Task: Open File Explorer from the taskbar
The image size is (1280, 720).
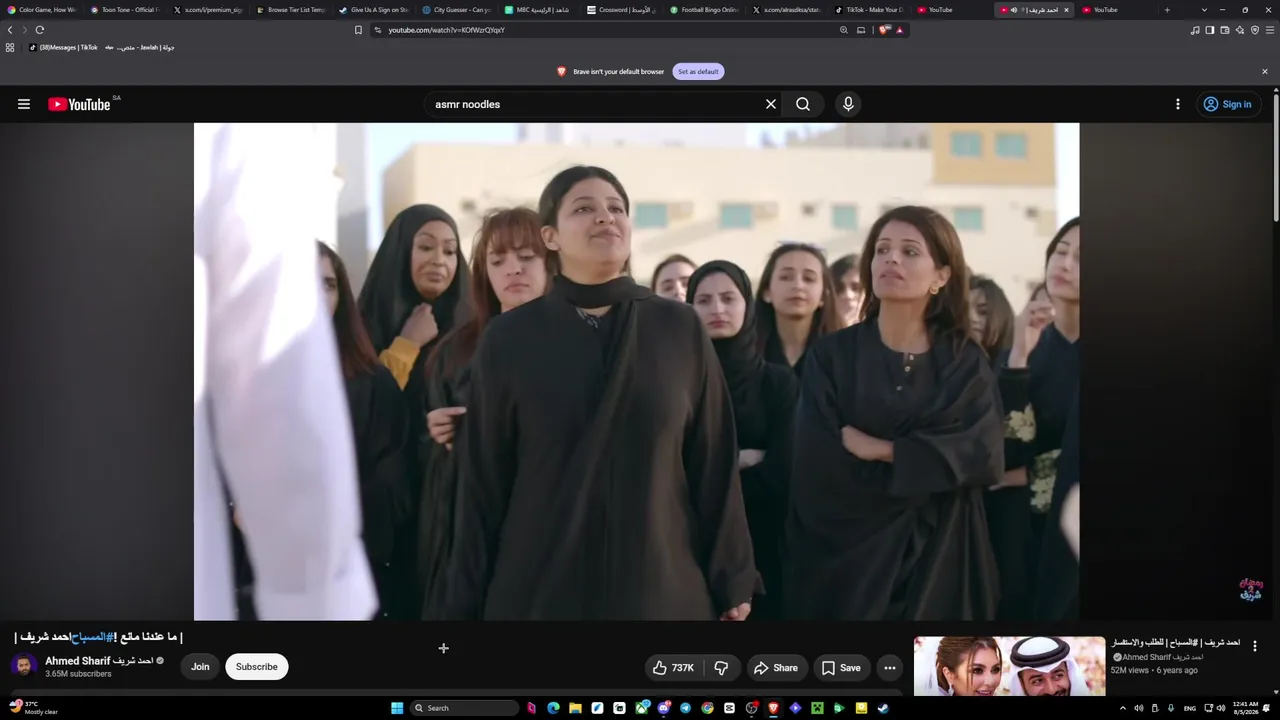Action: coord(575,708)
